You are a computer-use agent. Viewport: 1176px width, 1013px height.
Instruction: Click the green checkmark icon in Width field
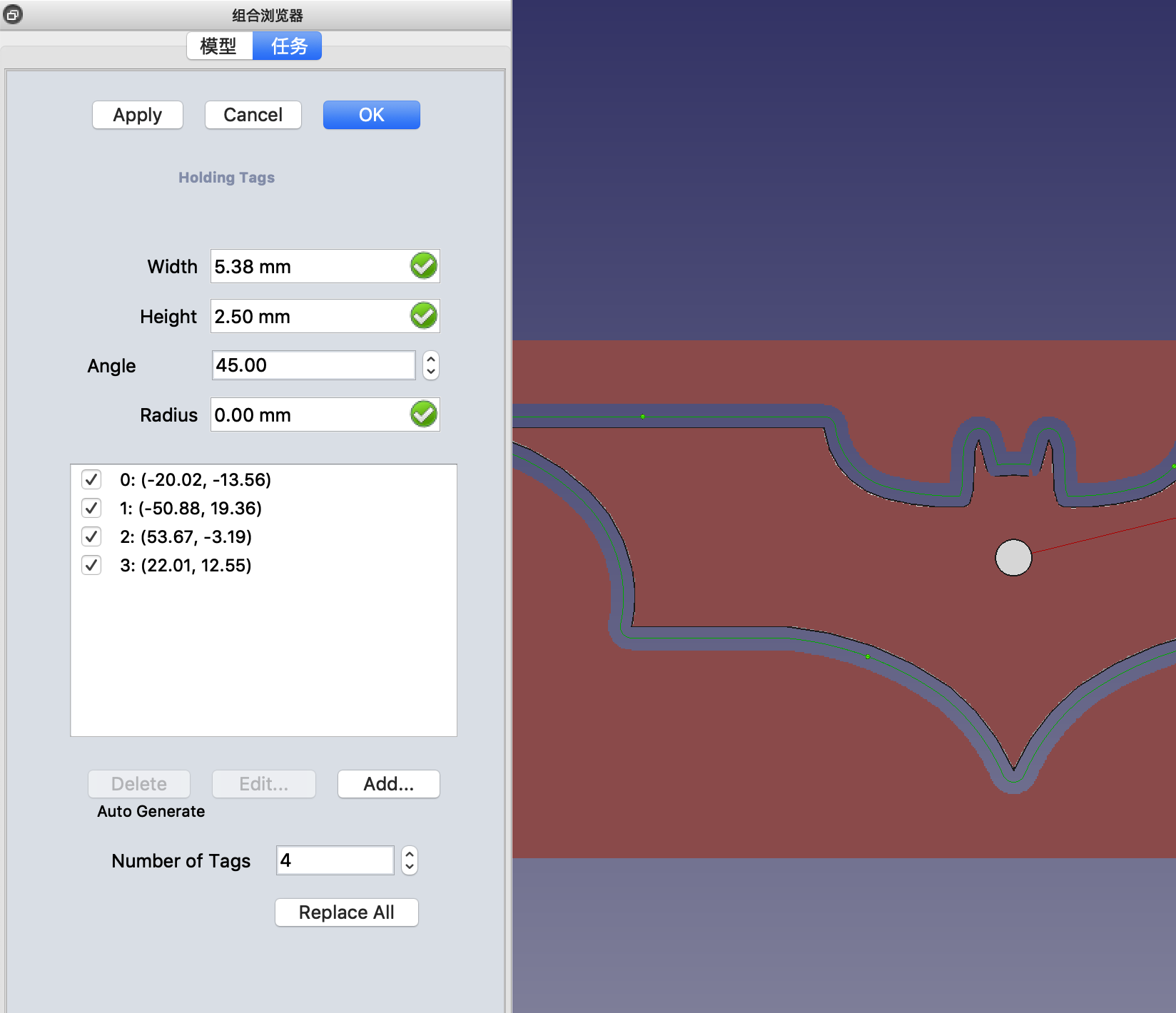coord(423,266)
